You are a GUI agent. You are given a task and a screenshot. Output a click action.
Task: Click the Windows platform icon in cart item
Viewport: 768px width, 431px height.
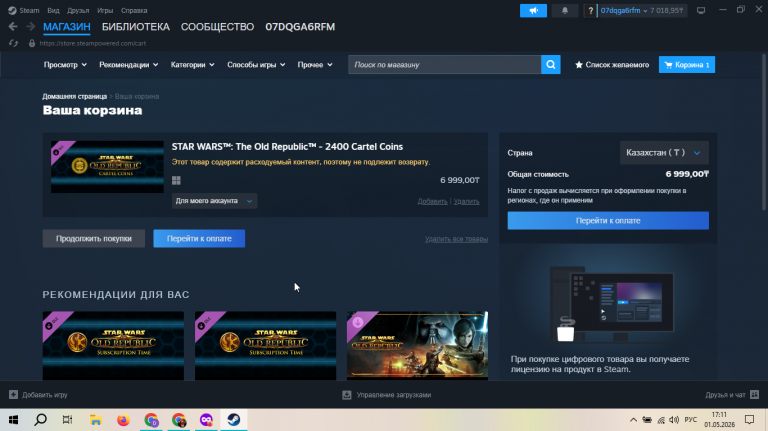176,180
